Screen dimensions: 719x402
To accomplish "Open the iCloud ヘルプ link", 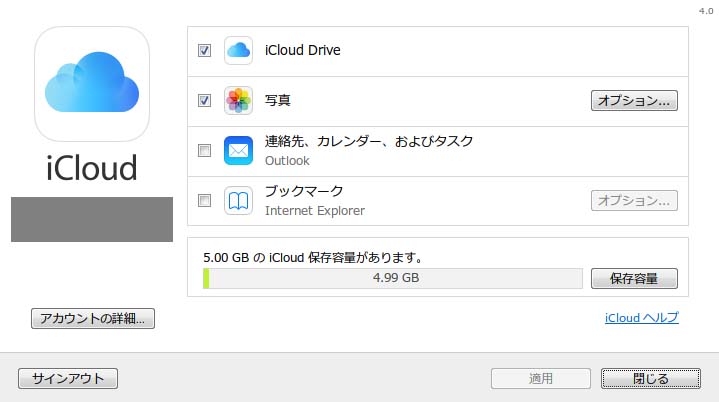I will coord(642,318).
